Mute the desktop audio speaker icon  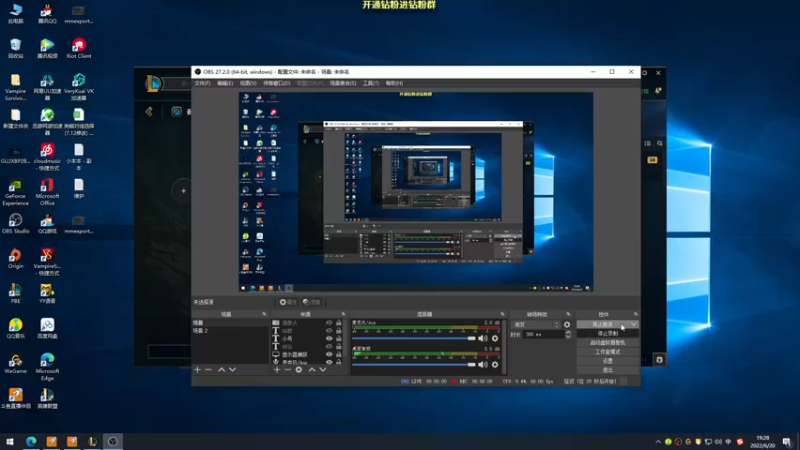coord(483,364)
